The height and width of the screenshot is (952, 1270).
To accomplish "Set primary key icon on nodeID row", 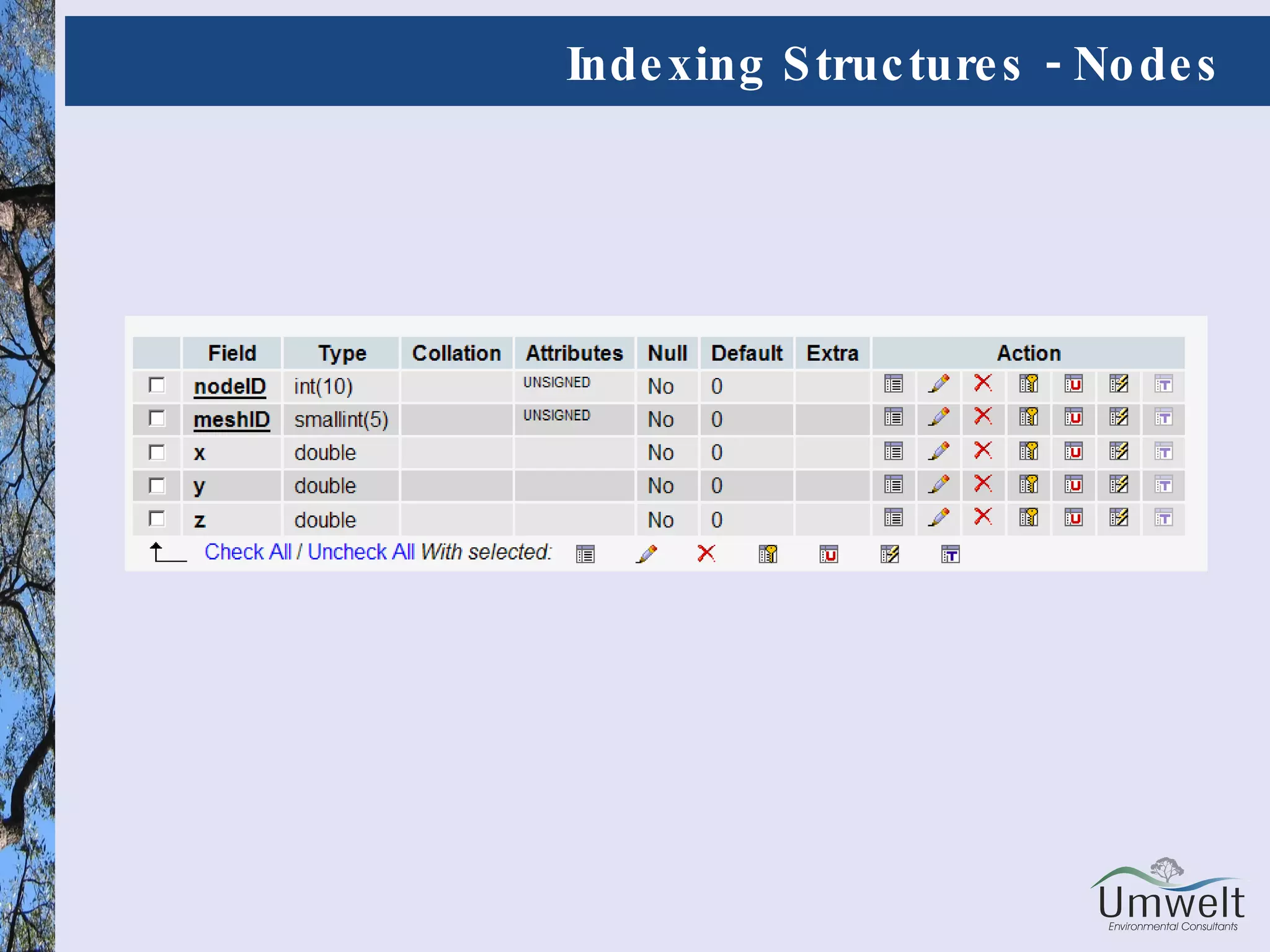I will [1029, 384].
